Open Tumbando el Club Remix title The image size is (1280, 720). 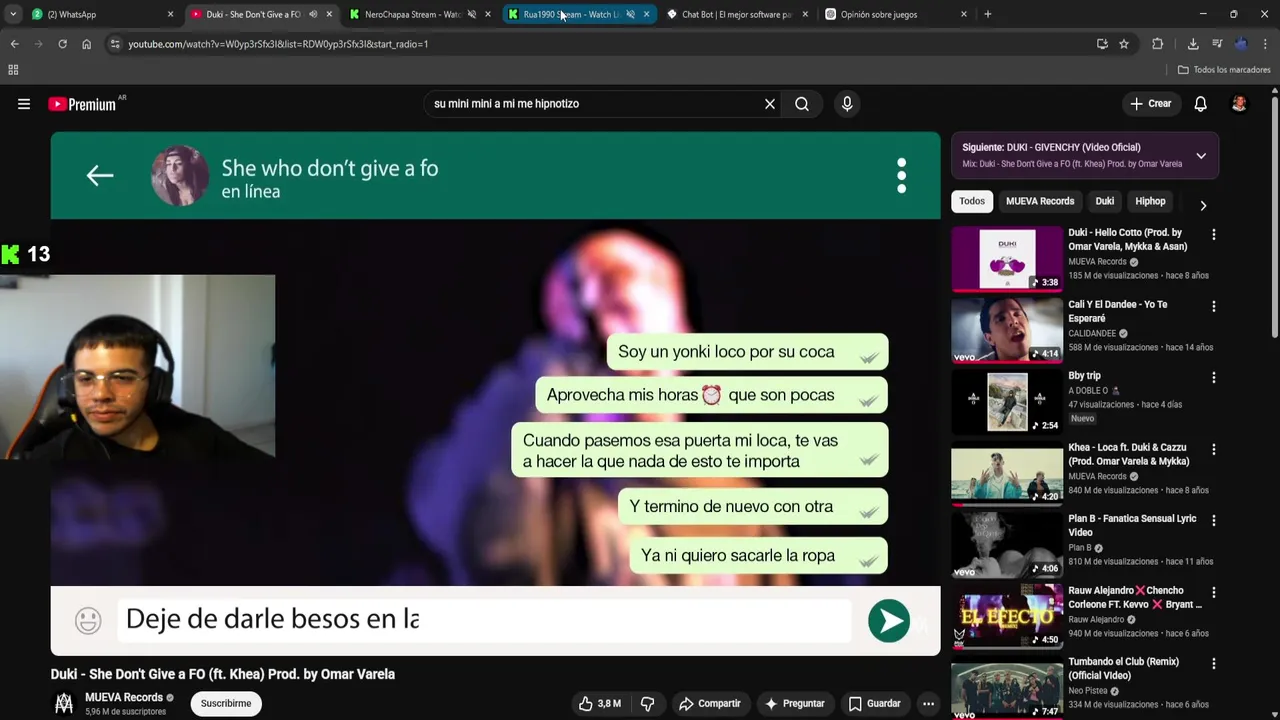click(x=1123, y=668)
